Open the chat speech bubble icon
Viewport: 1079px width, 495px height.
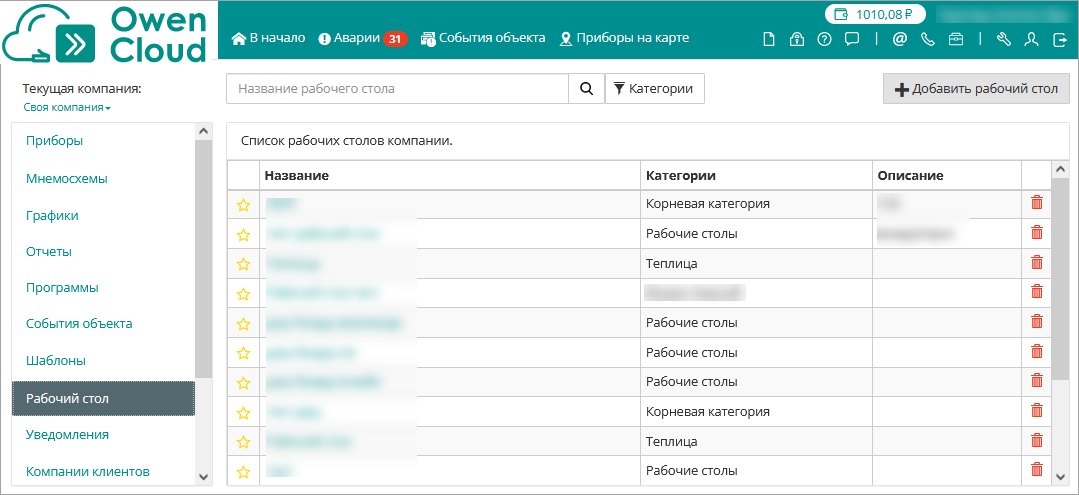(x=852, y=39)
